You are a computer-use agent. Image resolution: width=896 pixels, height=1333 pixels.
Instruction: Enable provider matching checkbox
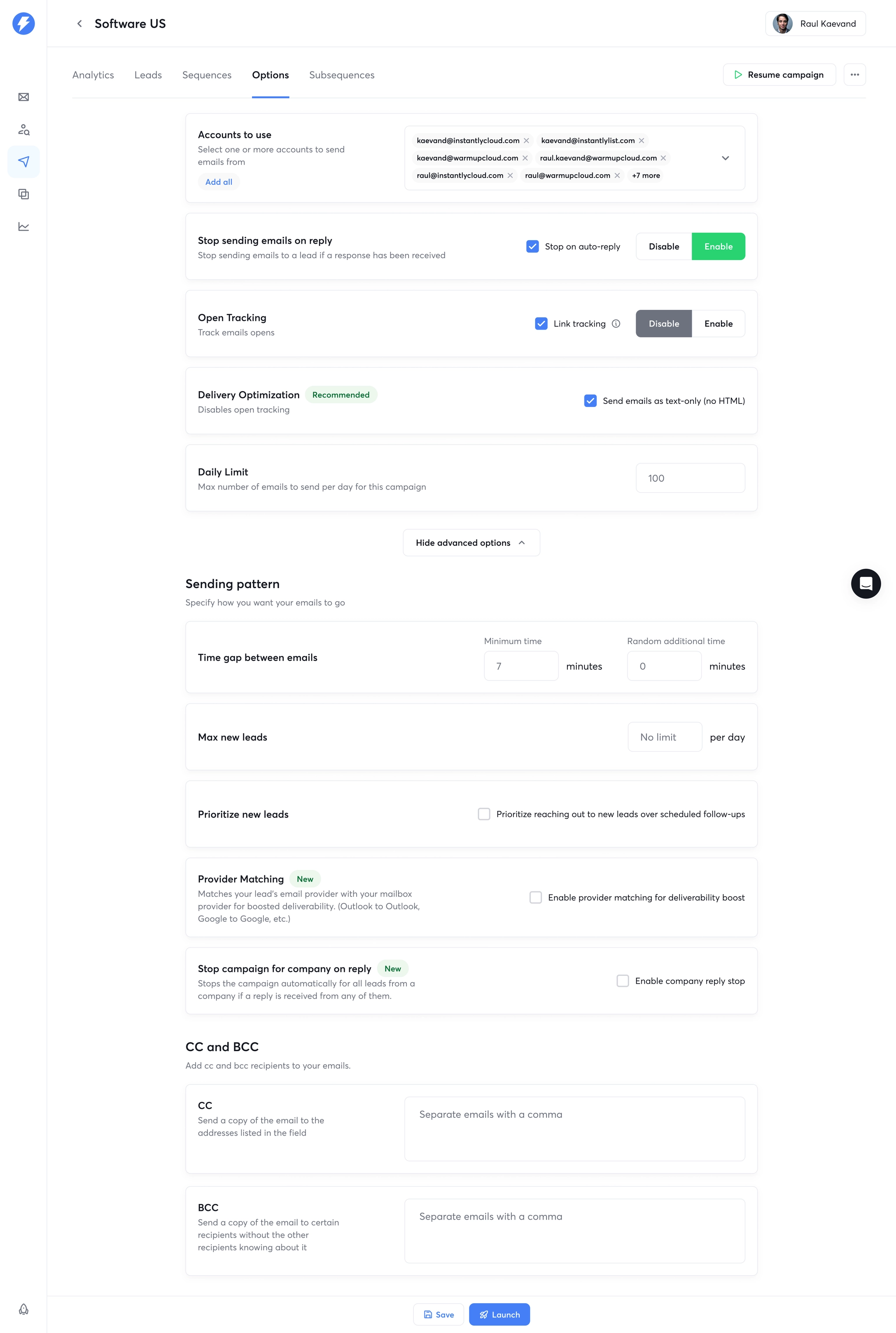tap(535, 898)
